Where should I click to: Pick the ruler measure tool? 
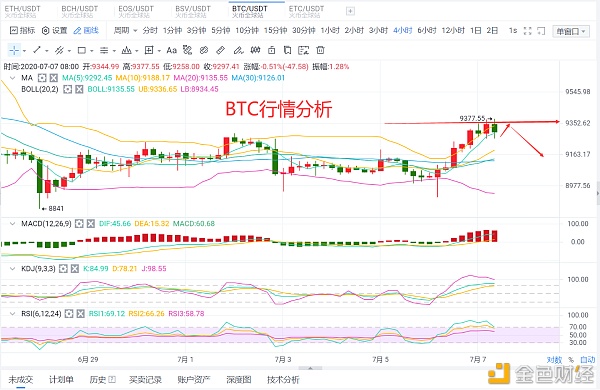click(x=220, y=50)
